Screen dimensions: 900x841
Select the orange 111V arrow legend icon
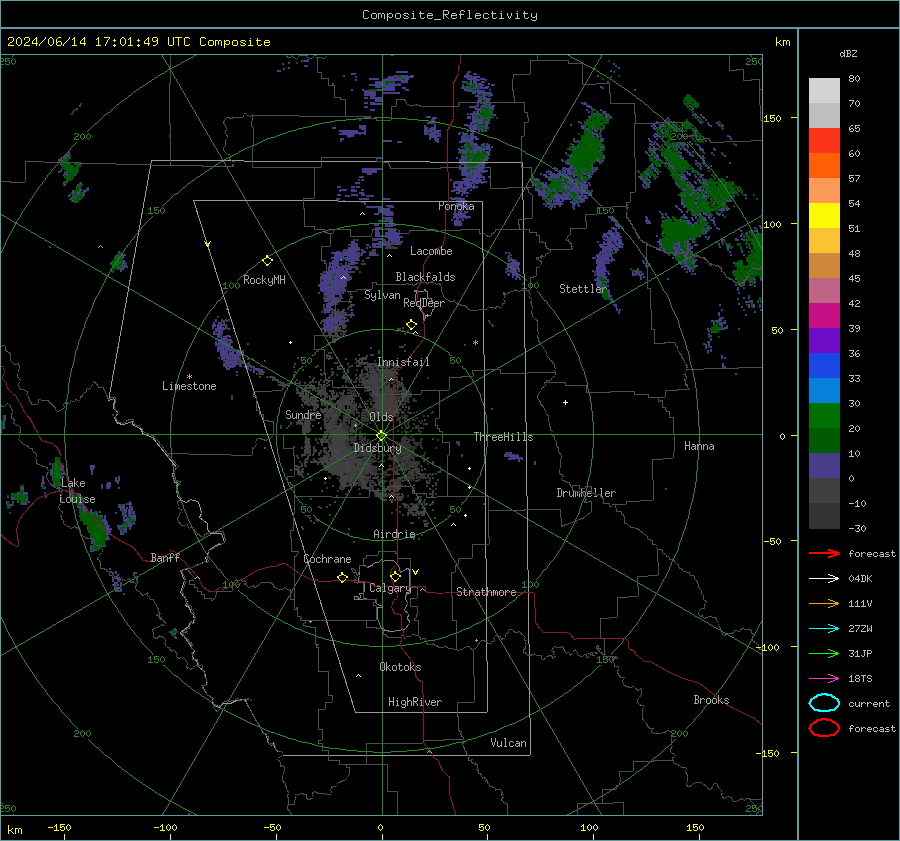pos(824,603)
